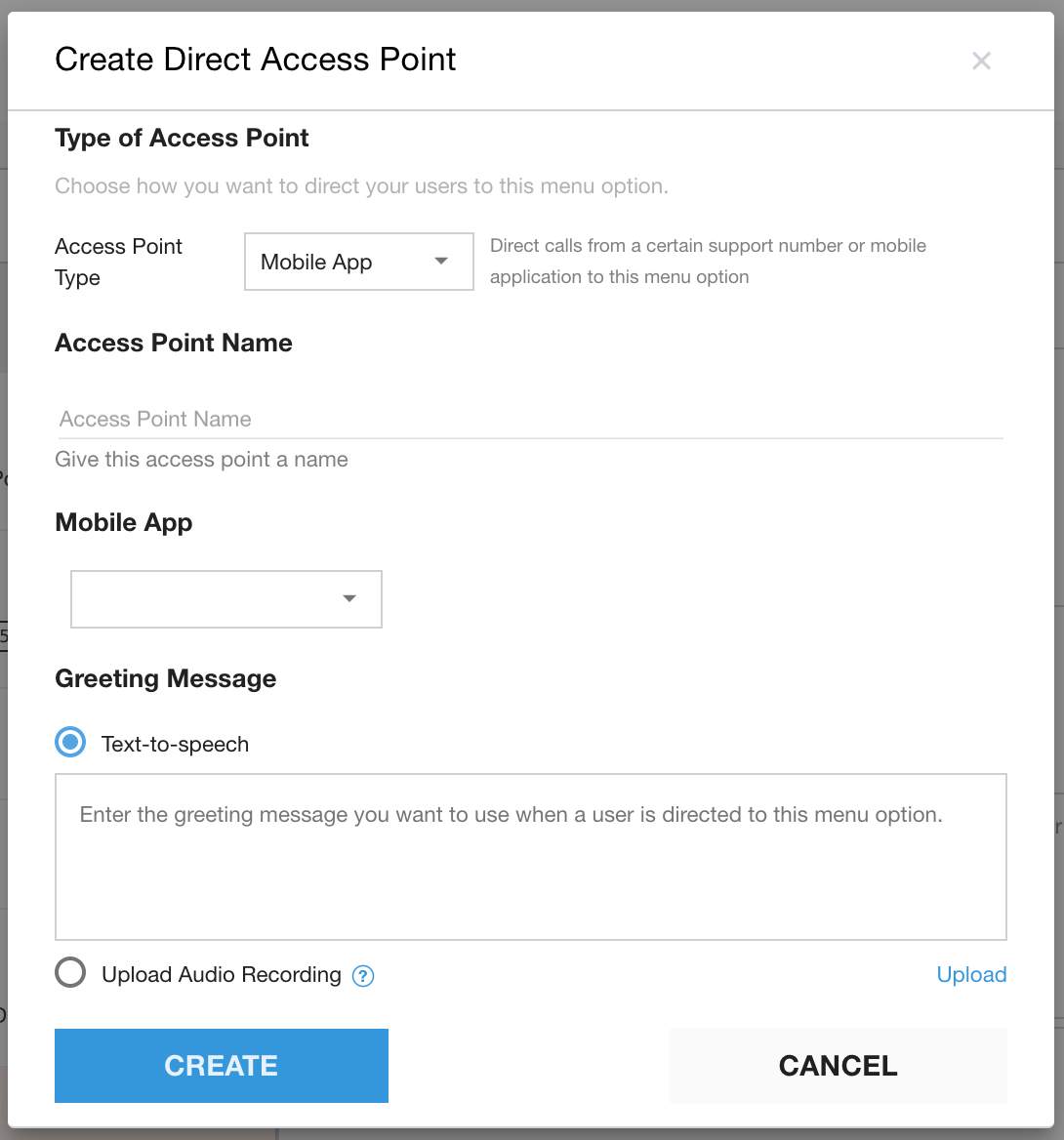Click the Access Point Type dropdown arrow
Image resolution: width=1064 pixels, height=1140 pixels.
[441, 262]
